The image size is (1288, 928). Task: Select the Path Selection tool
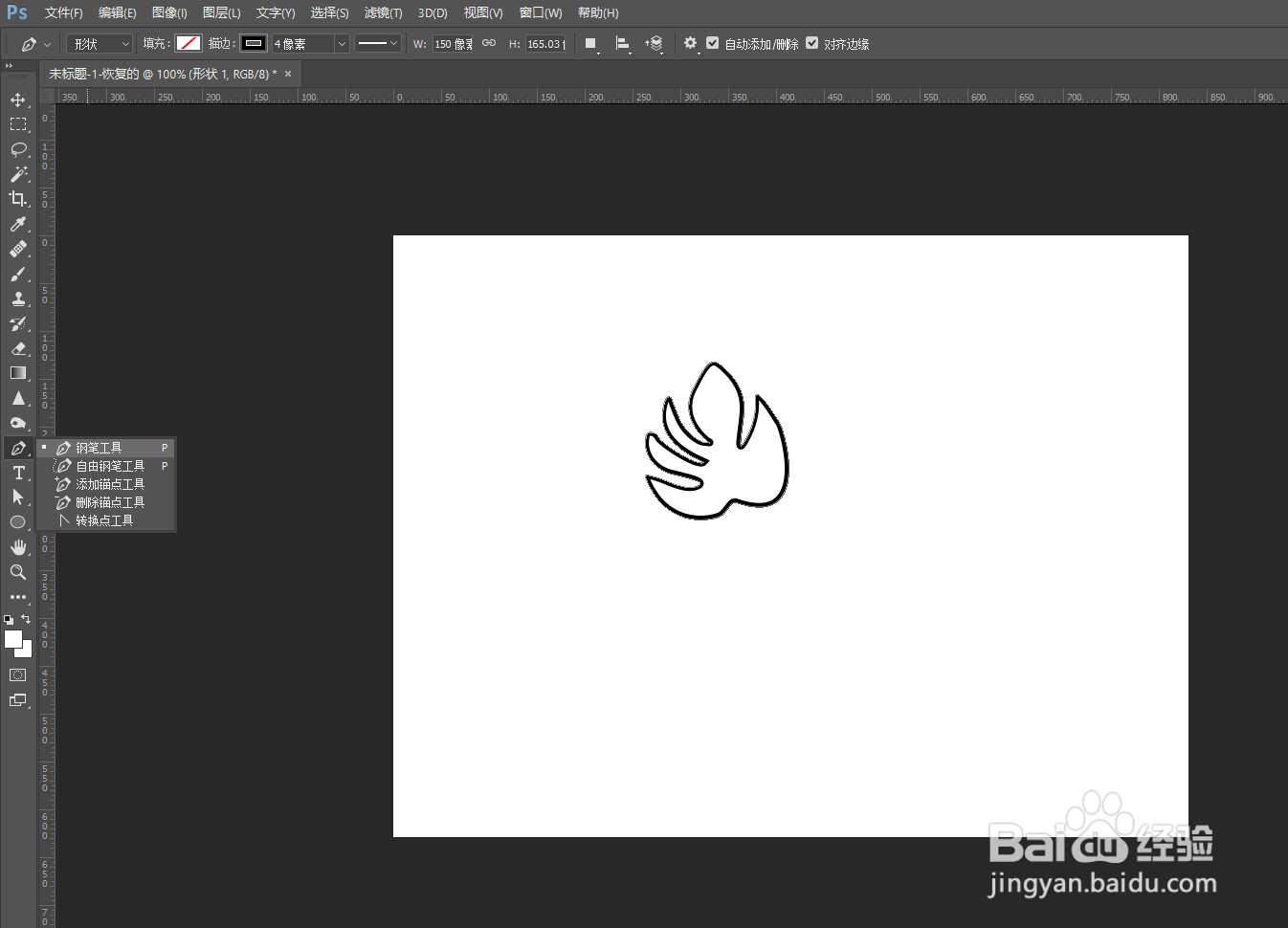coord(18,497)
